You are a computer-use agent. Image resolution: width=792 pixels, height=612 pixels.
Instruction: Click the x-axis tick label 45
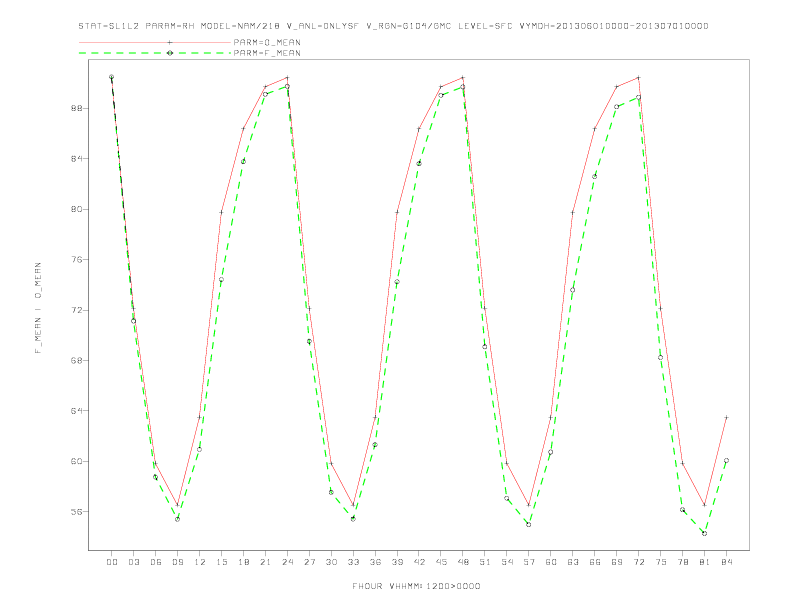point(441,562)
